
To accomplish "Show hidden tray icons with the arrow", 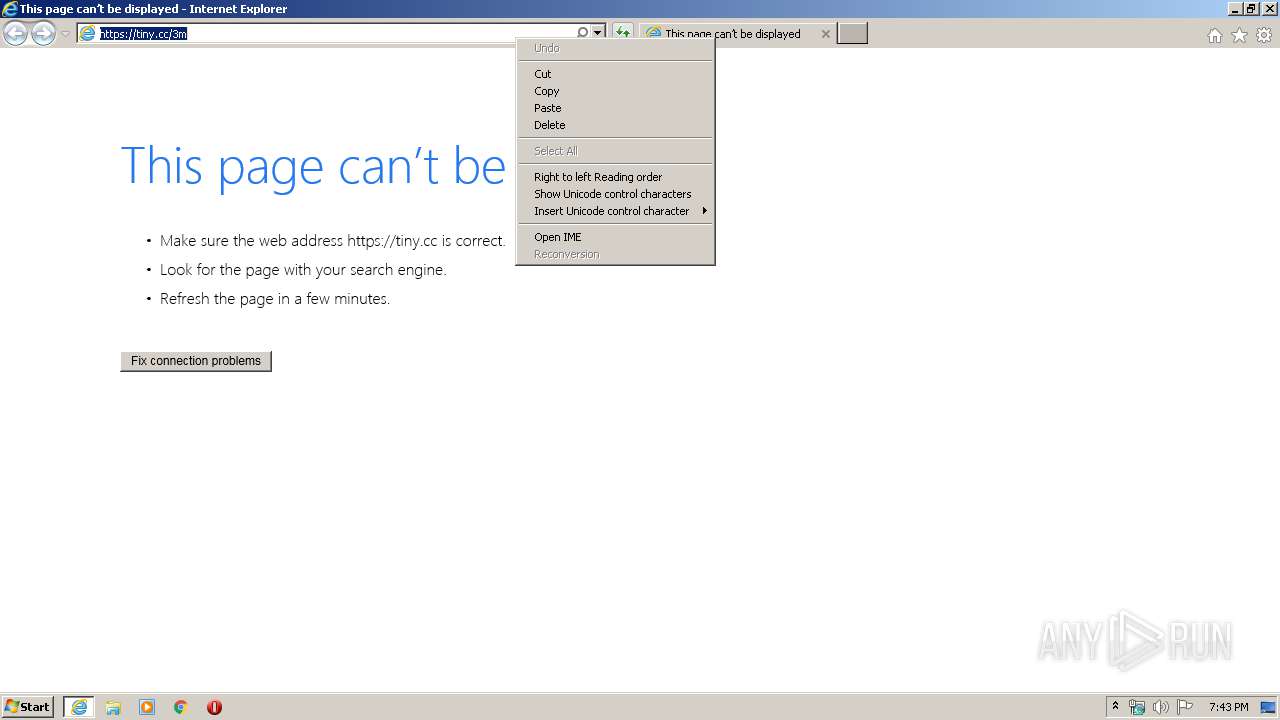I will [x=1115, y=707].
